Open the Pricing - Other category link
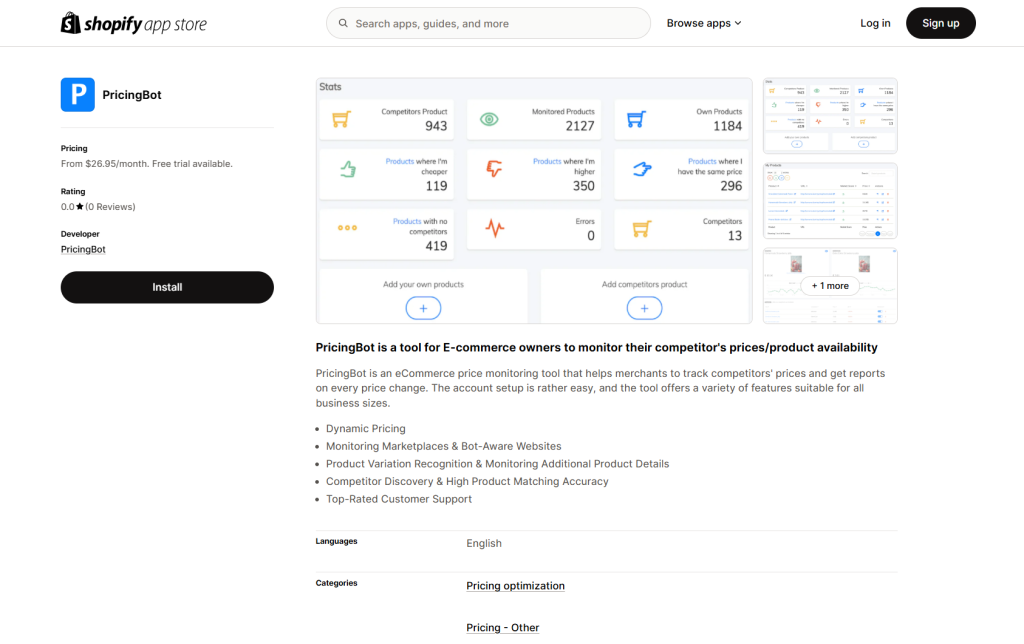Screen dimensions: 1024x644 tap(503, 628)
